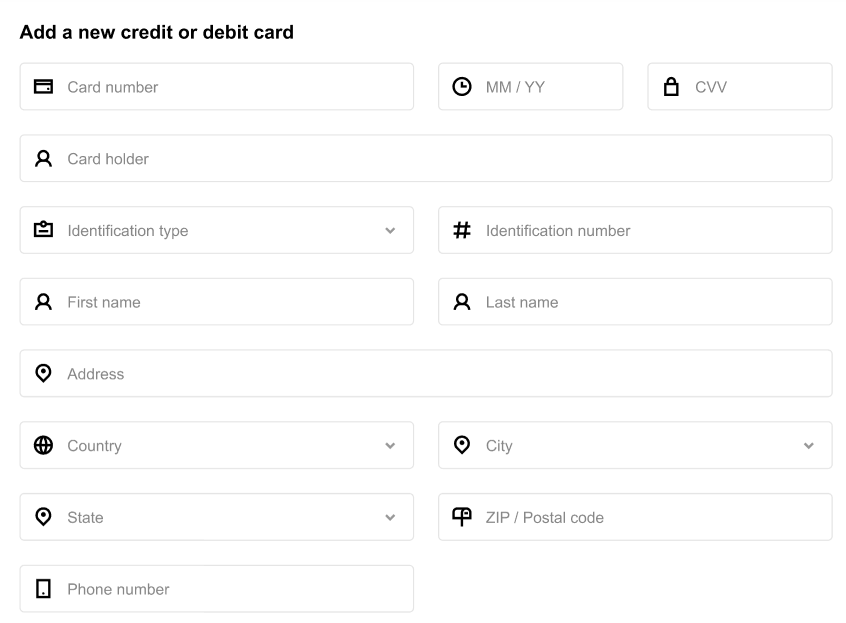
Task: Click the phone icon in Phone number field
Action: coord(43,588)
